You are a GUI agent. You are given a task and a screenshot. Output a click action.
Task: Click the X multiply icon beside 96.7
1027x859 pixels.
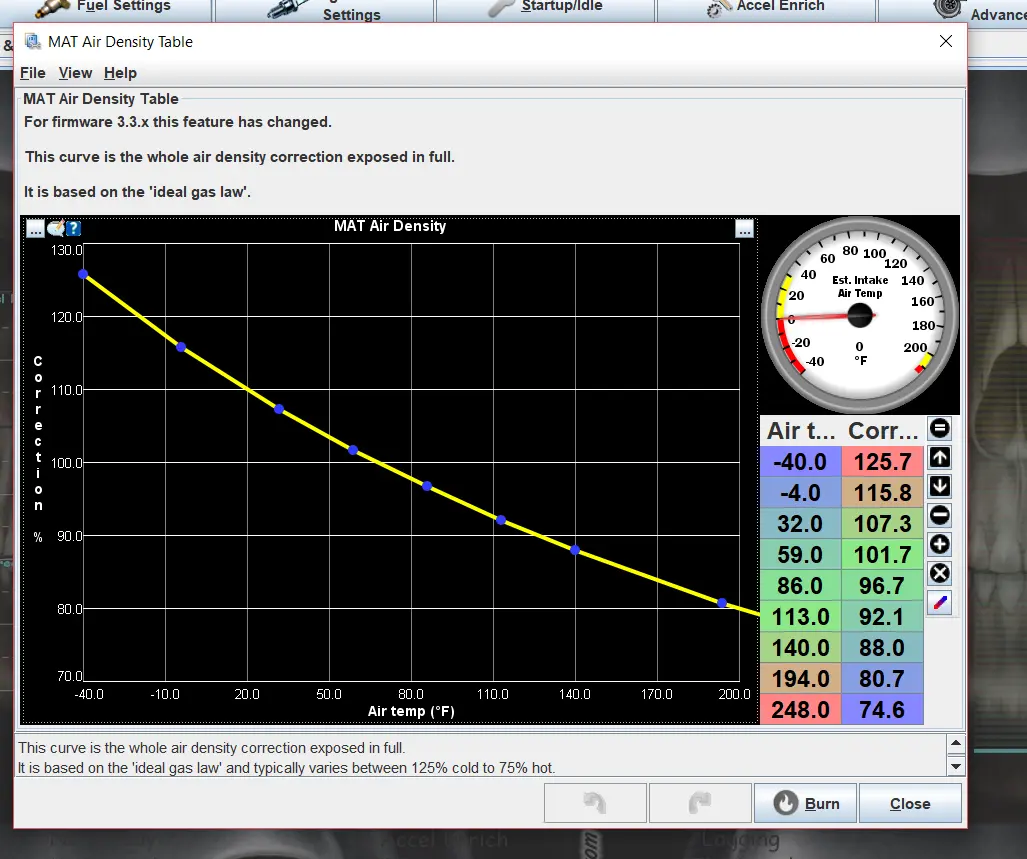click(x=940, y=574)
